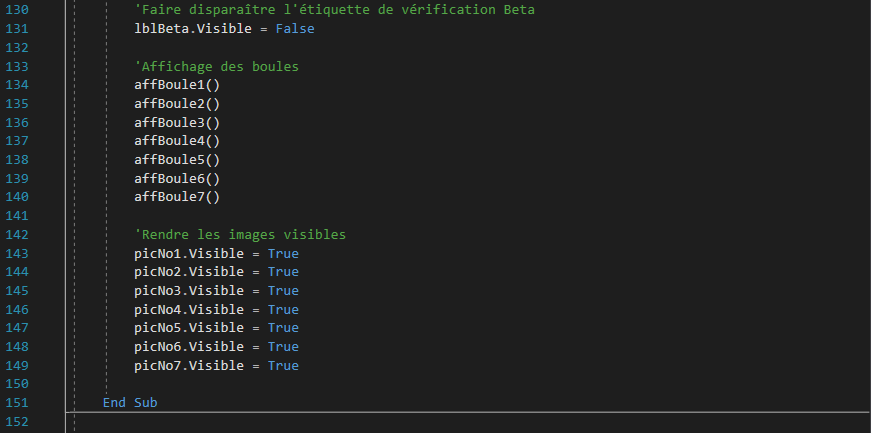871x433 pixels.
Task: Click True value on picNo6 line
Action: [283, 347]
